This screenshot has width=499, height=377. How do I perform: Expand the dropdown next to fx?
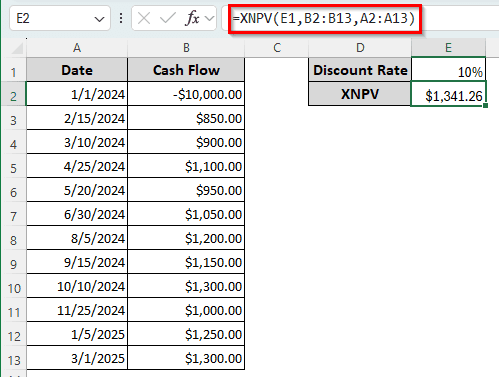[209, 18]
